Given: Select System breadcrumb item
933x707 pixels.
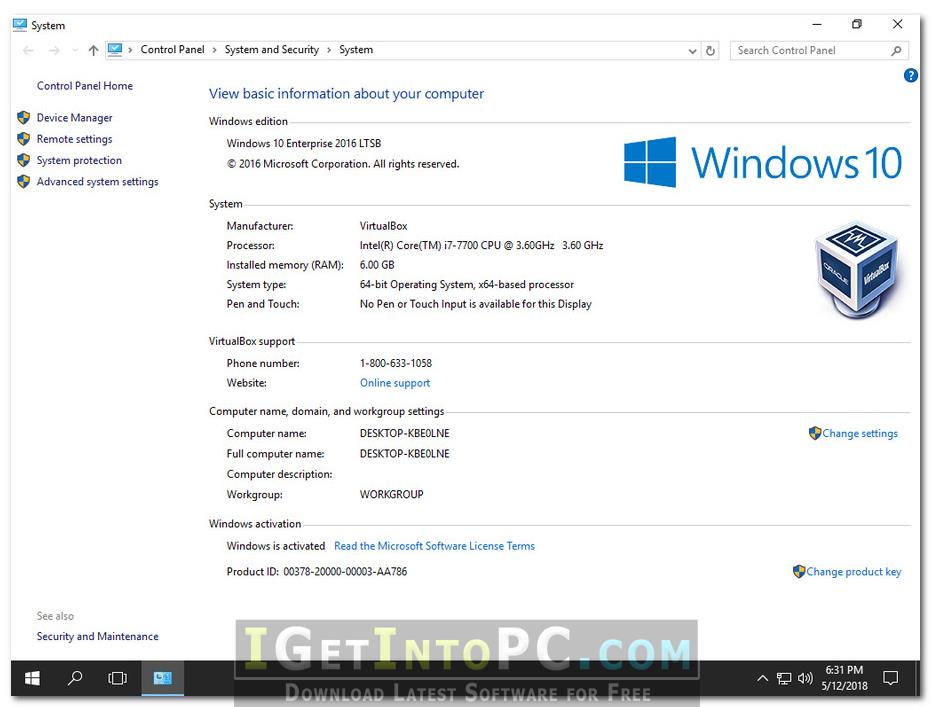Looking at the screenshot, I should 356,49.
